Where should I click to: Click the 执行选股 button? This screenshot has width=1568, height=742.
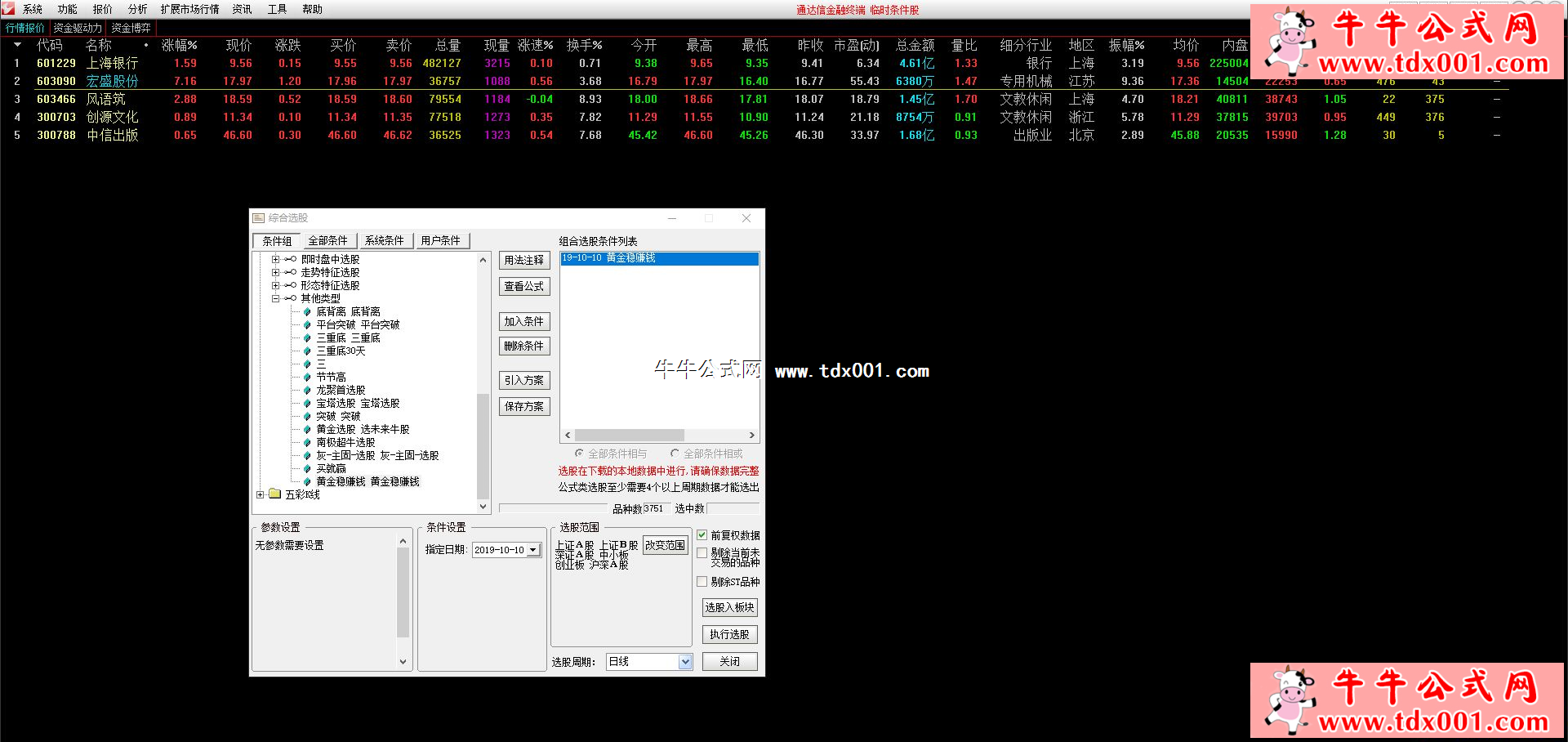click(x=730, y=635)
